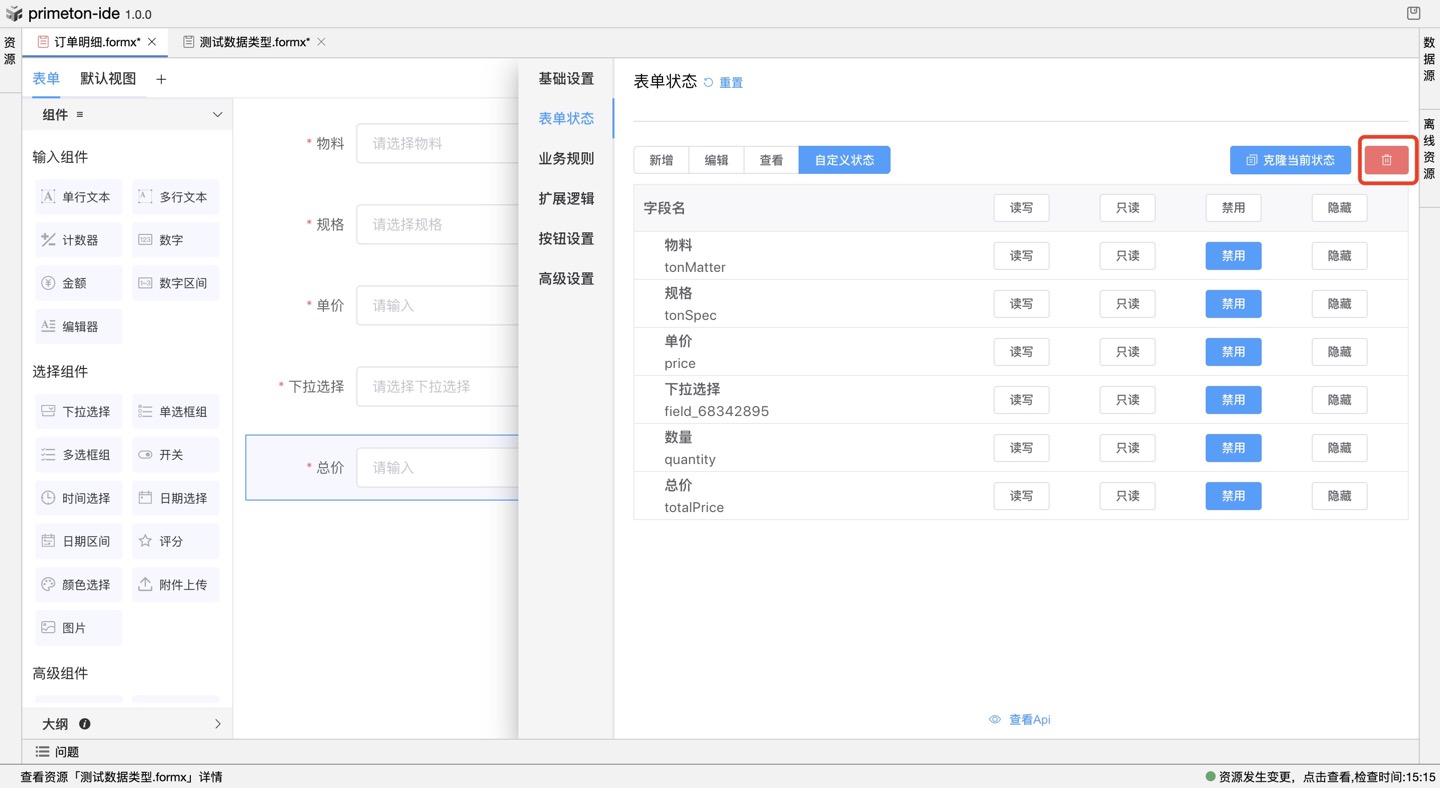Viewport: 1440px width, 788px height.
Task: Collapse the 组件 panel chevron
Action: click(x=217, y=115)
